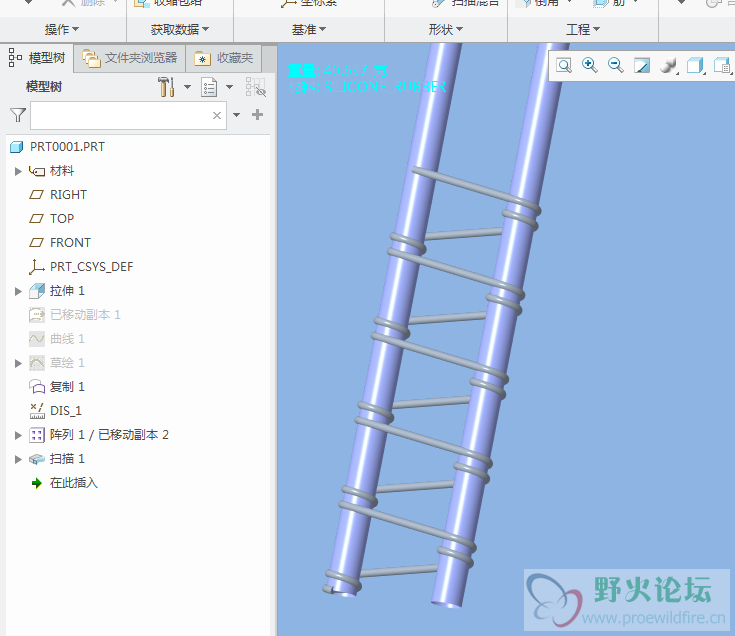Open the tree columns display icon

209,87
